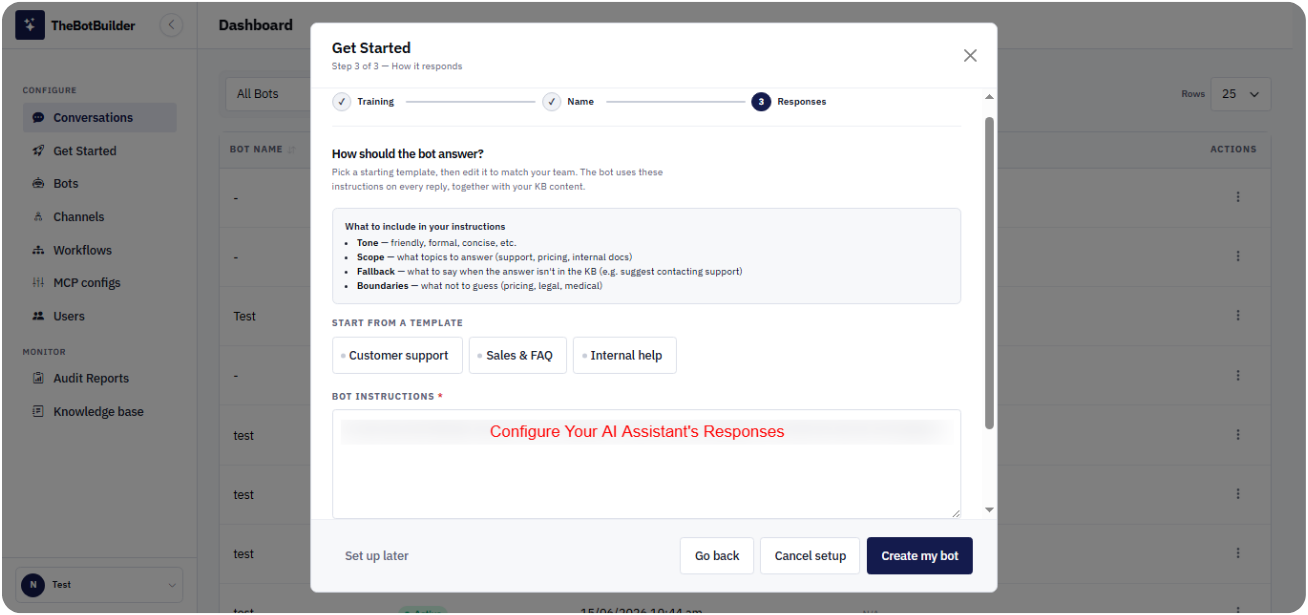1308x615 pixels.
Task: Open Workflows in the sidebar
Action: point(100,250)
